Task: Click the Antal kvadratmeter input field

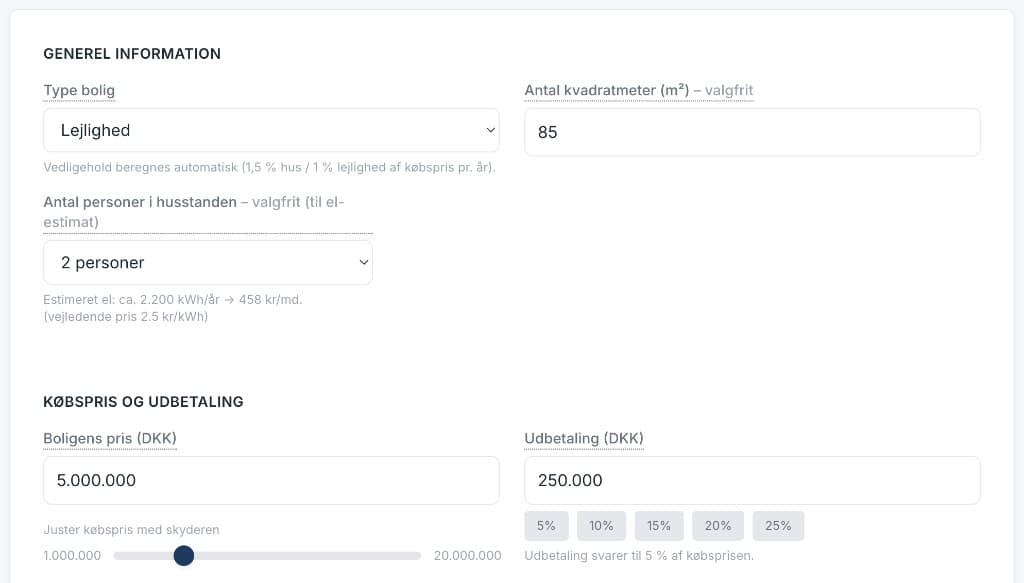Action: coord(752,132)
